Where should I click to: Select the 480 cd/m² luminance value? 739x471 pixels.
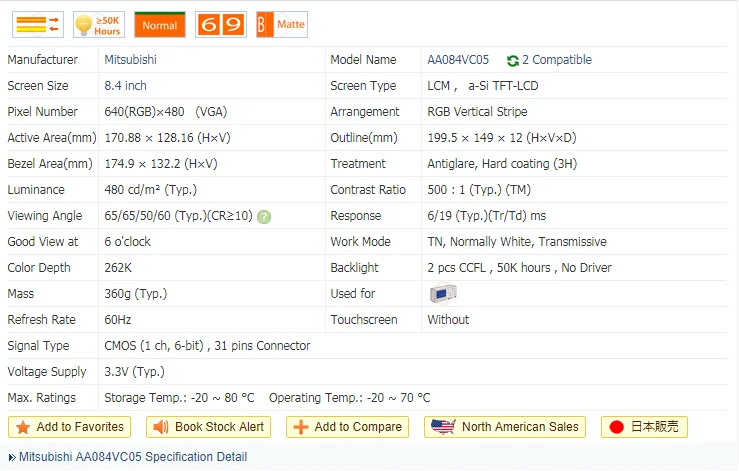(x=150, y=190)
